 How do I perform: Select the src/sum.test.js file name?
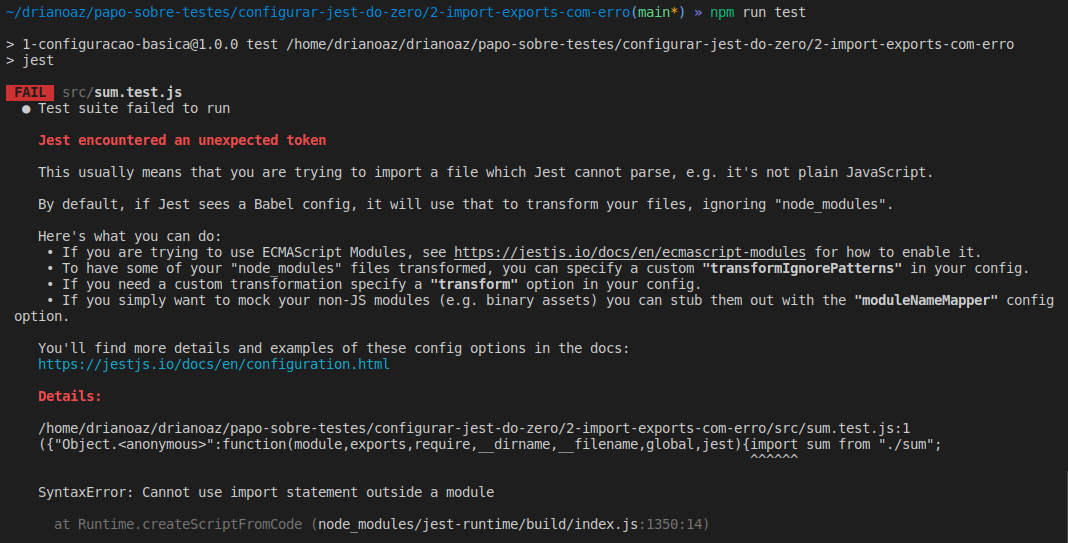(122, 92)
